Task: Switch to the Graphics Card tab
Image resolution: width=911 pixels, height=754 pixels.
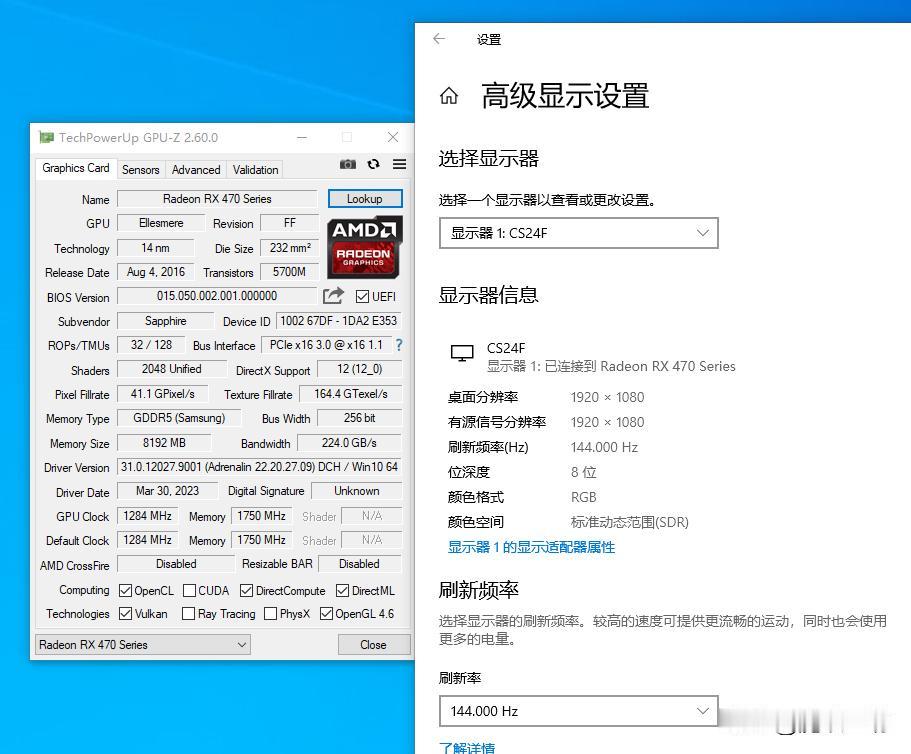Action: pyautogui.click(x=76, y=168)
